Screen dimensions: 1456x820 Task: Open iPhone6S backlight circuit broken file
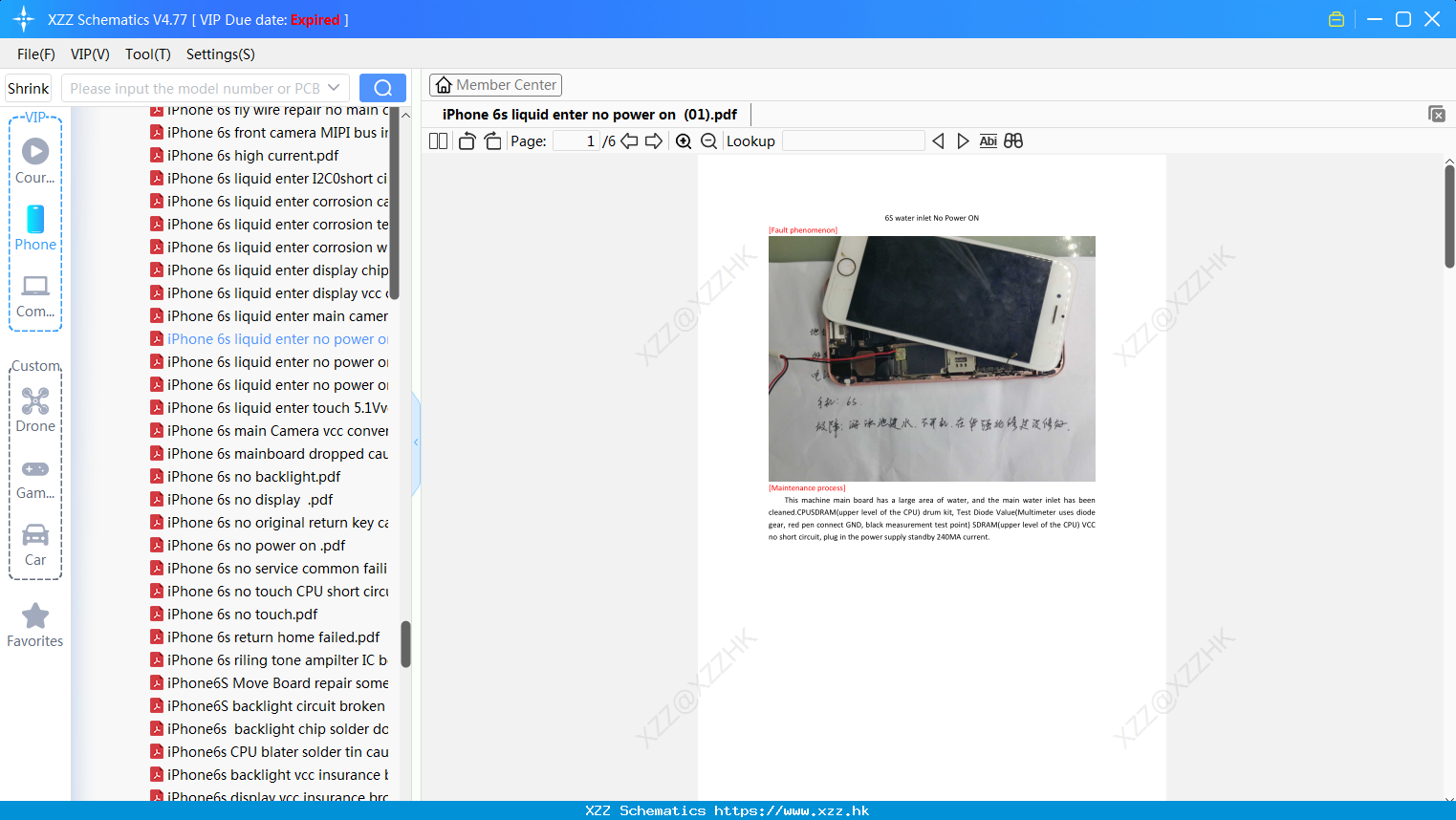click(268, 706)
